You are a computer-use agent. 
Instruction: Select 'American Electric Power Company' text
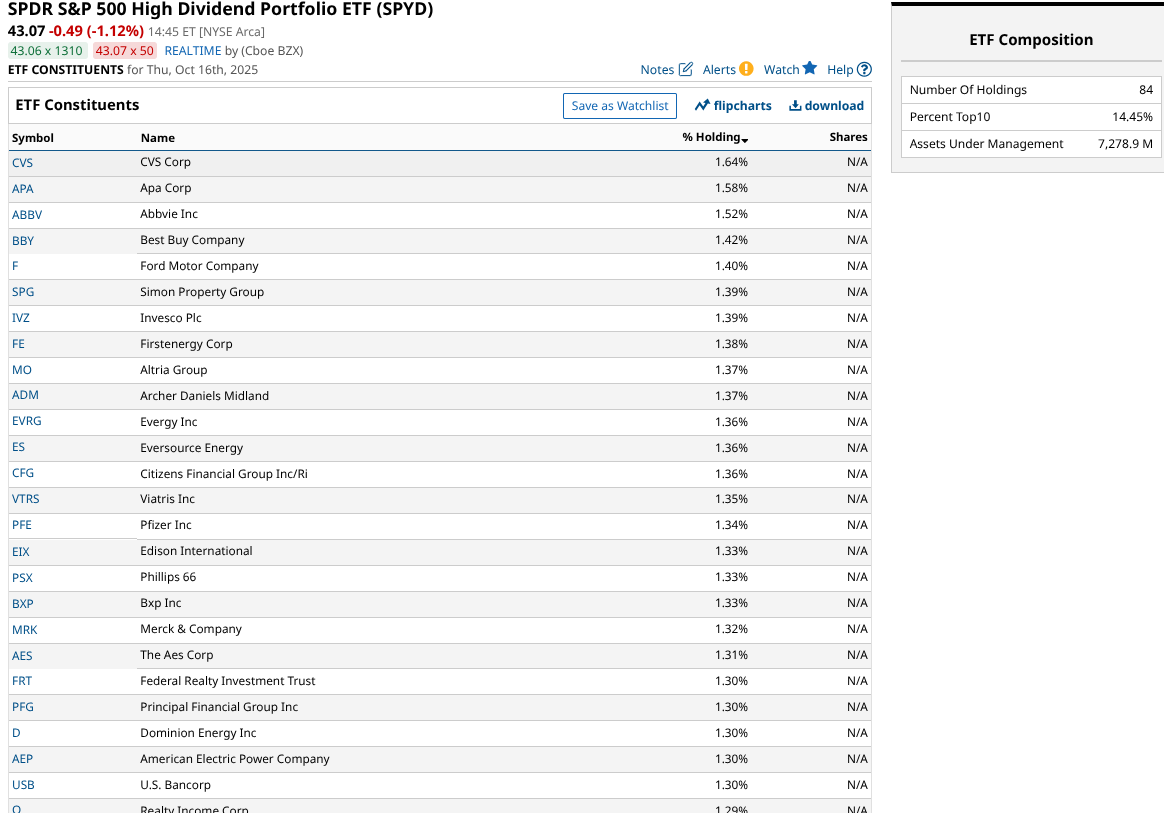[235, 759]
